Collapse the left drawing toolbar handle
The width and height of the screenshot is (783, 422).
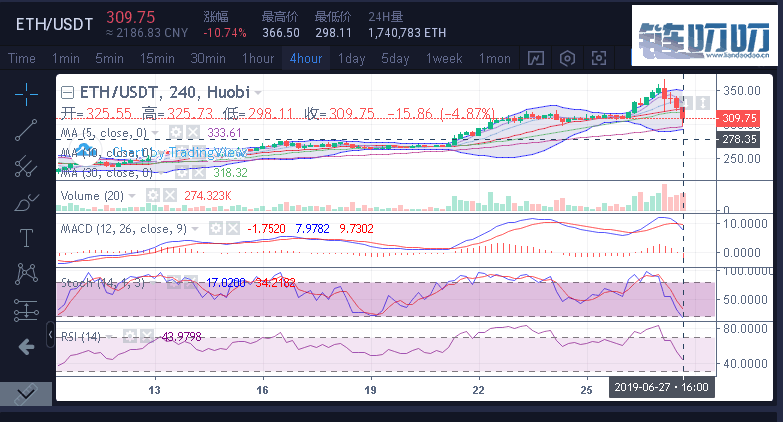tap(50, 335)
